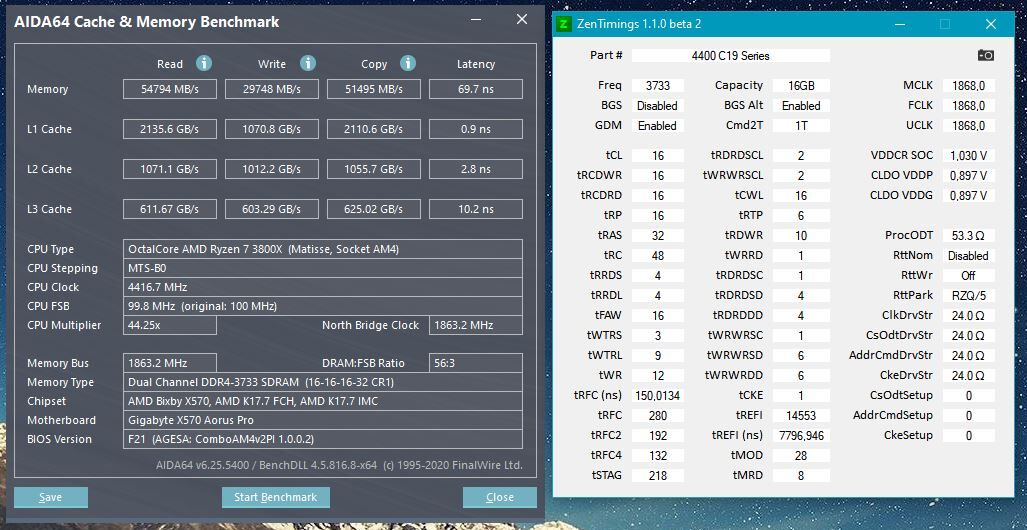Click the tRDWR 10 value
The height and width of the screenshot is (530, 1027).
point(801,236)
